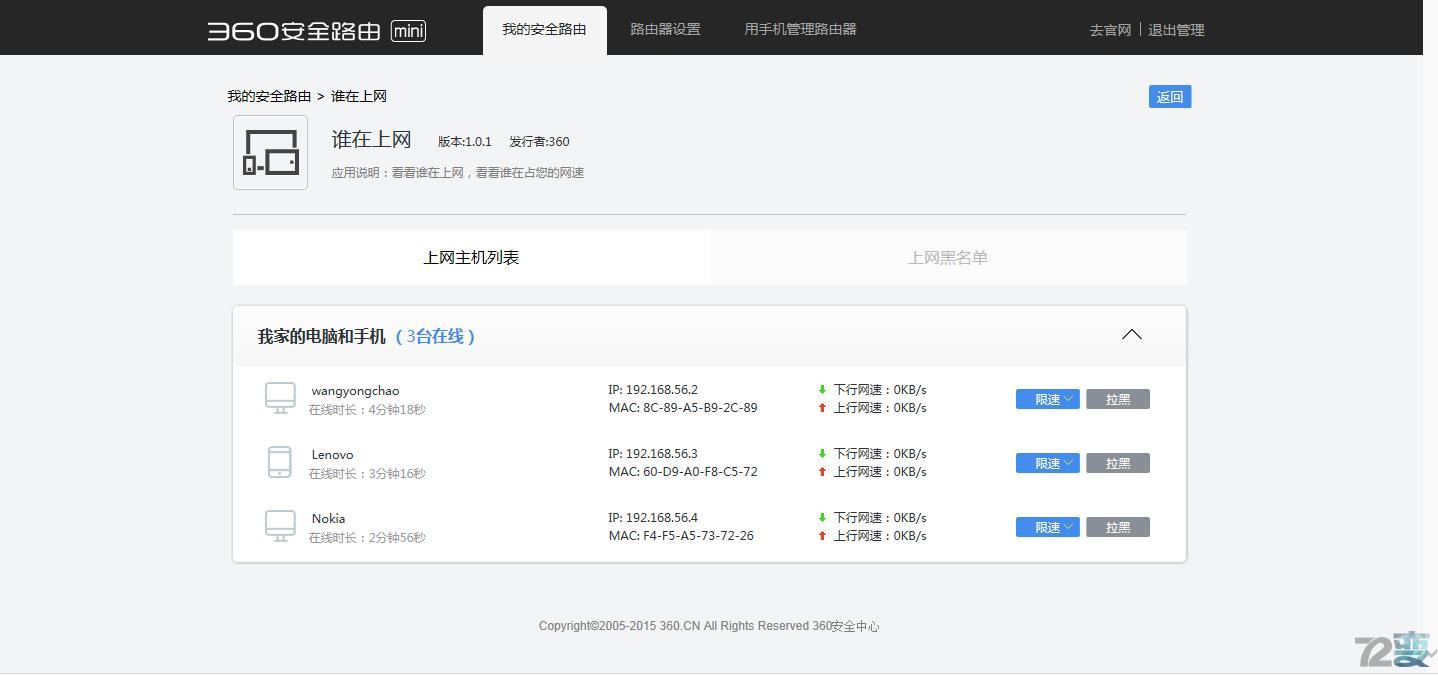Viewport: 1438px width, 675px height.
Task: Click the 3台在线 online count text
Action: pos(437,336)
